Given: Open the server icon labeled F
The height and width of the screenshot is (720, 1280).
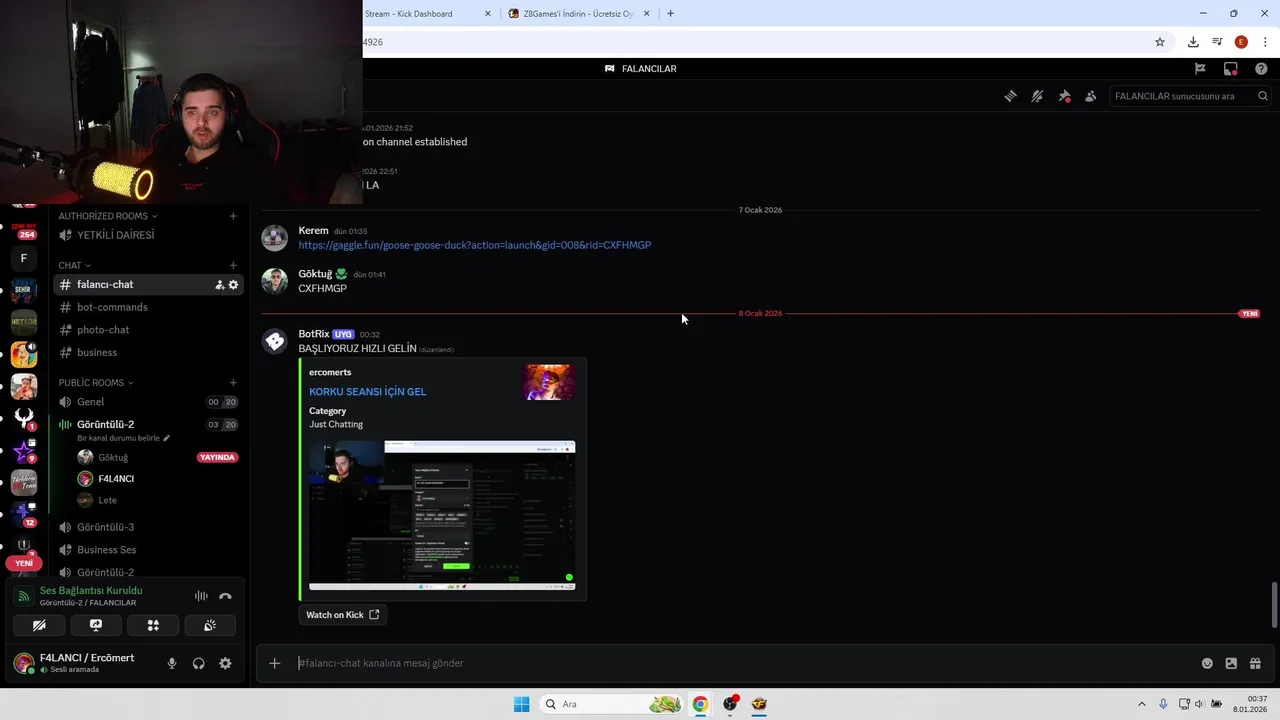Looking at the screenshot, I should tap(24, 258).
